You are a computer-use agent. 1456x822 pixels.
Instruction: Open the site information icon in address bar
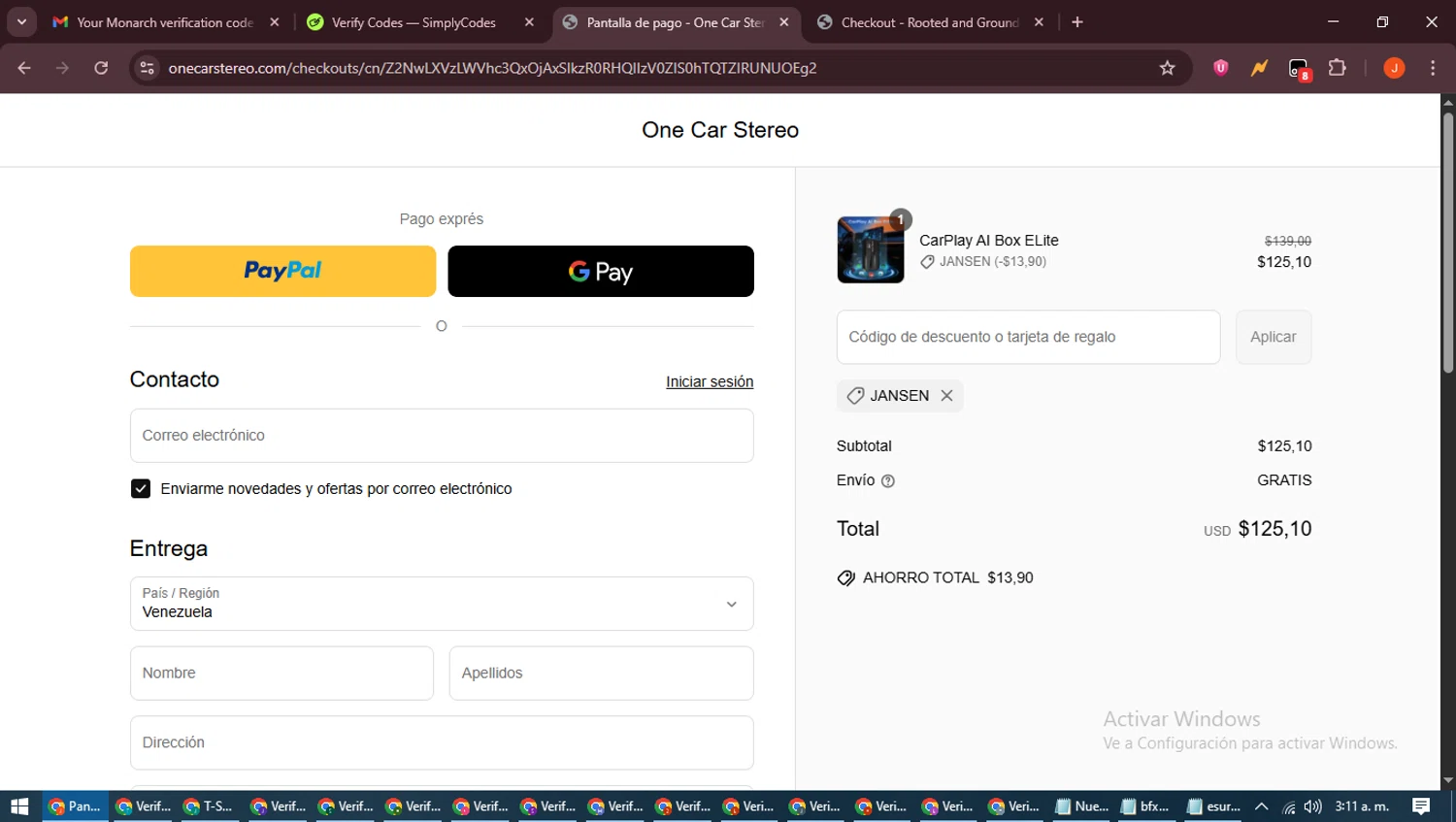(x=147, y=68)
